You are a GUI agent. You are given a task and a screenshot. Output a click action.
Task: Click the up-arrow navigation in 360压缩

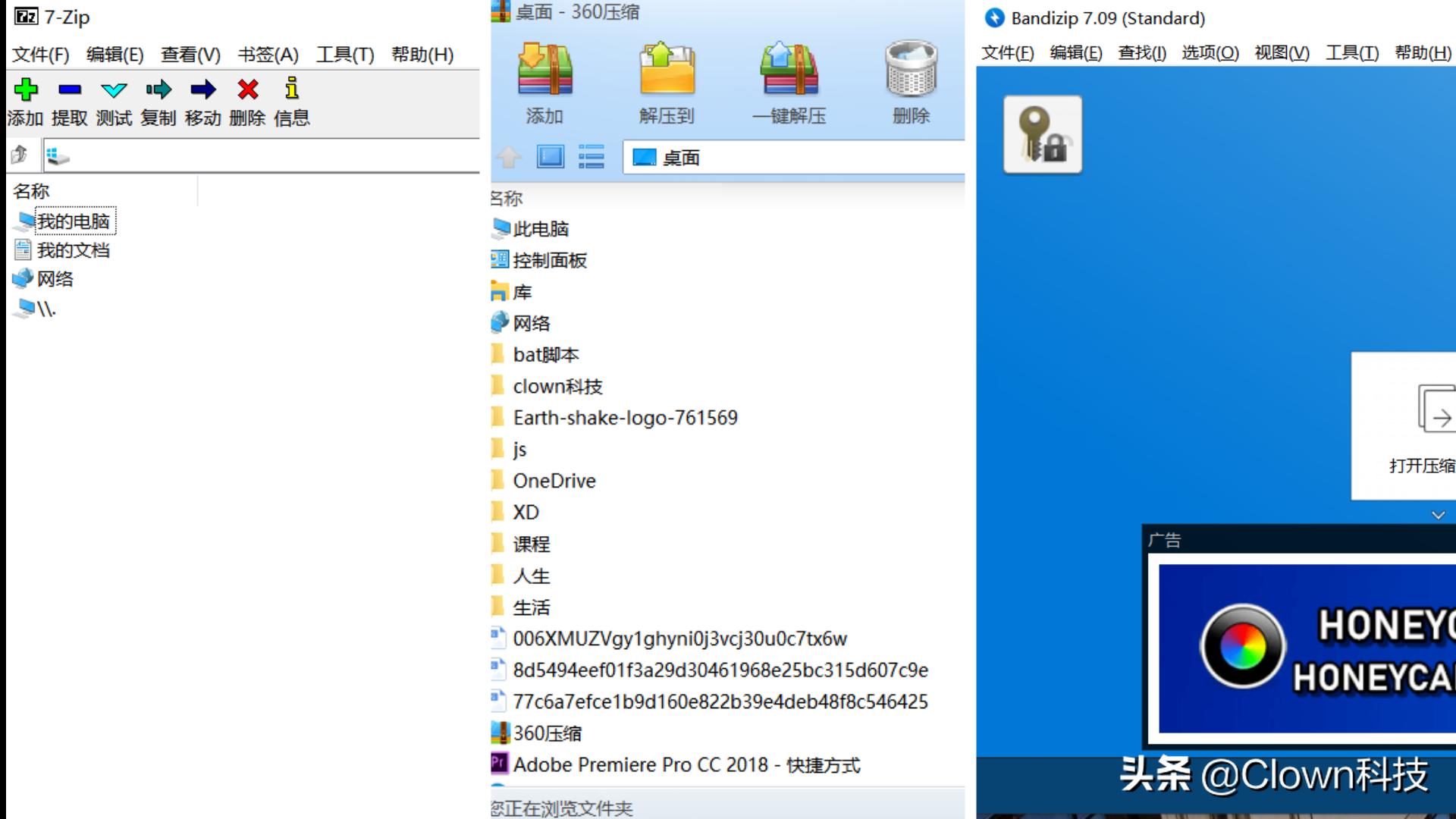509,157
